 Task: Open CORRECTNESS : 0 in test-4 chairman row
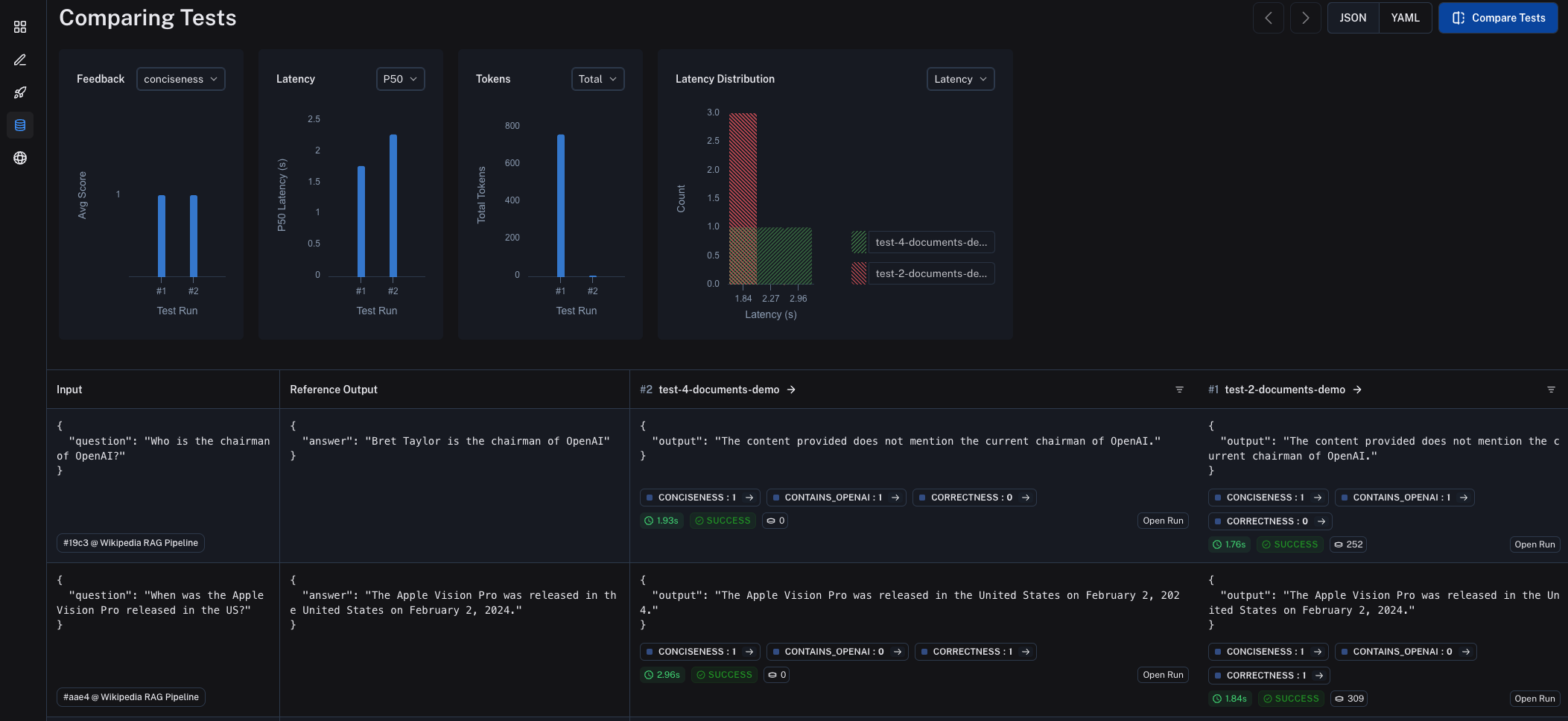click(x=974, y=498)
